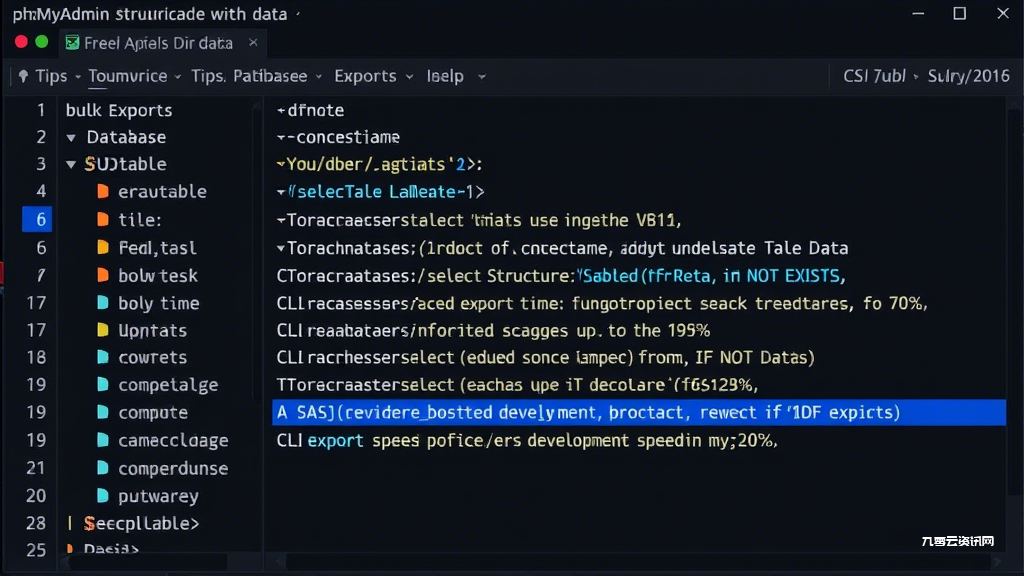Fold the --concestiame line arrow

point(281,137)
